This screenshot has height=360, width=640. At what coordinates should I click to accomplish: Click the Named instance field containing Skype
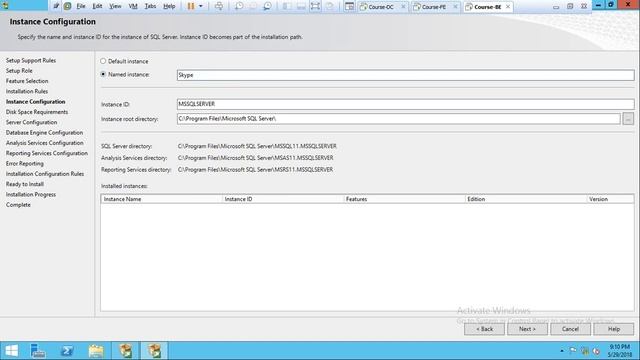(x=405, y=75)
